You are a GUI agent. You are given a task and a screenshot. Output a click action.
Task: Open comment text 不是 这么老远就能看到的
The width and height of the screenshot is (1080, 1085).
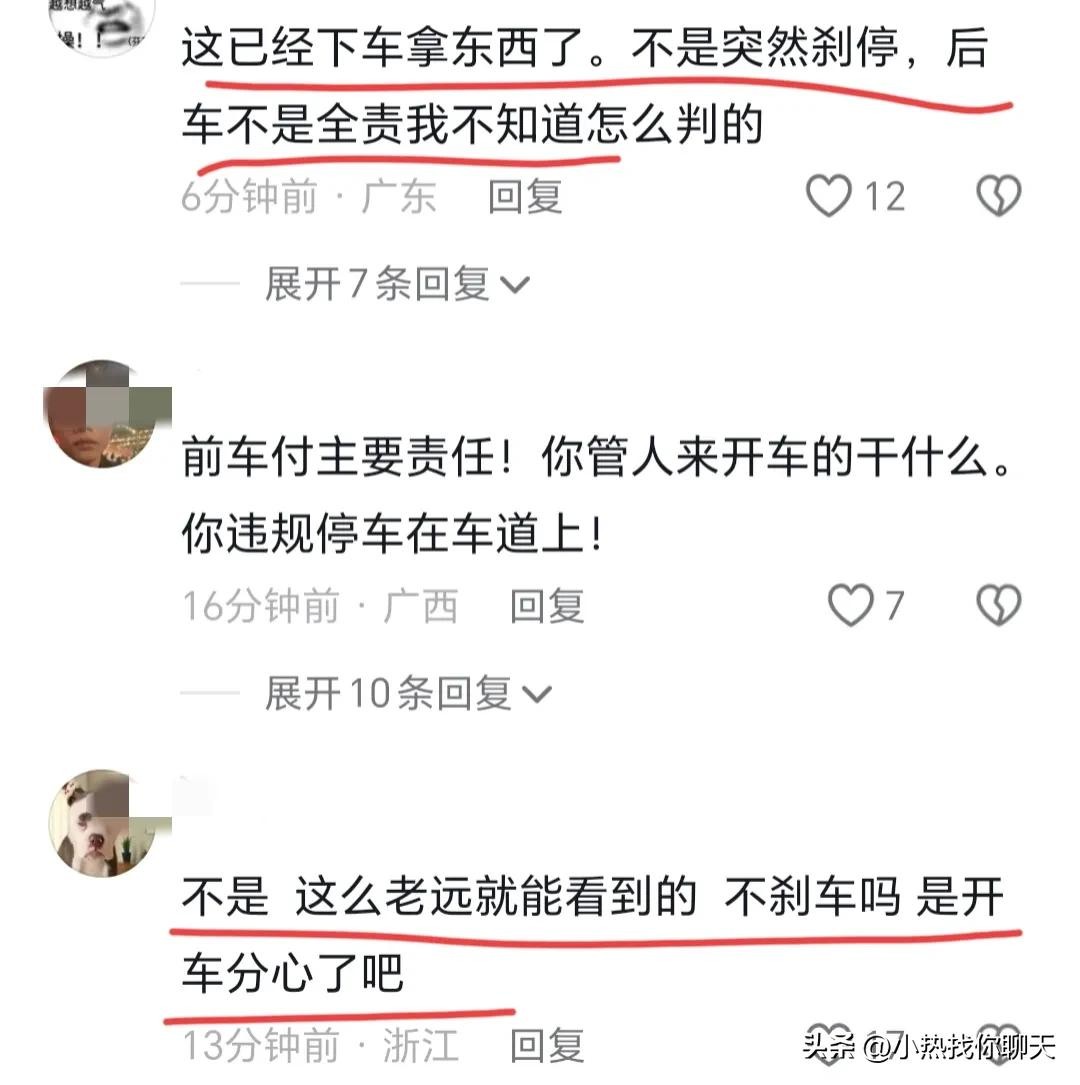[593, 935]
